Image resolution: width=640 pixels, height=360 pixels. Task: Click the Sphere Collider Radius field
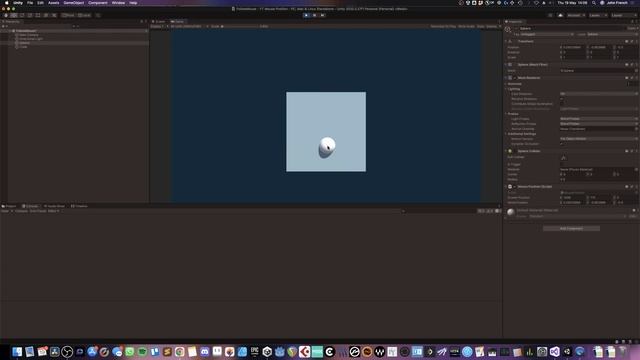click(x=599, y=179)
